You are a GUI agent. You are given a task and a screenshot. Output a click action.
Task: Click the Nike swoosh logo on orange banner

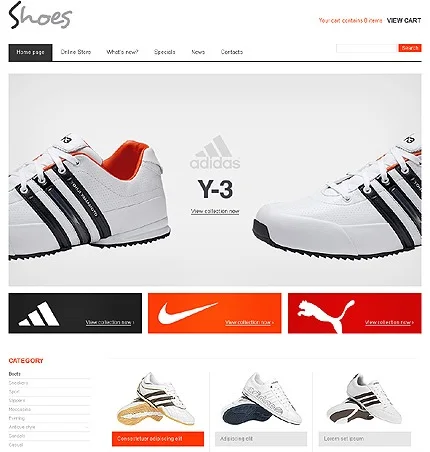pyautogui.click(x=187, y=313)
